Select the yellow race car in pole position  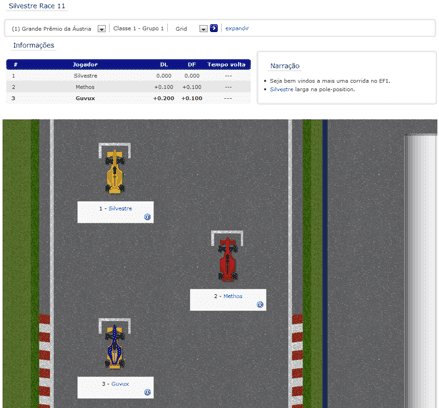pos(115,171)
